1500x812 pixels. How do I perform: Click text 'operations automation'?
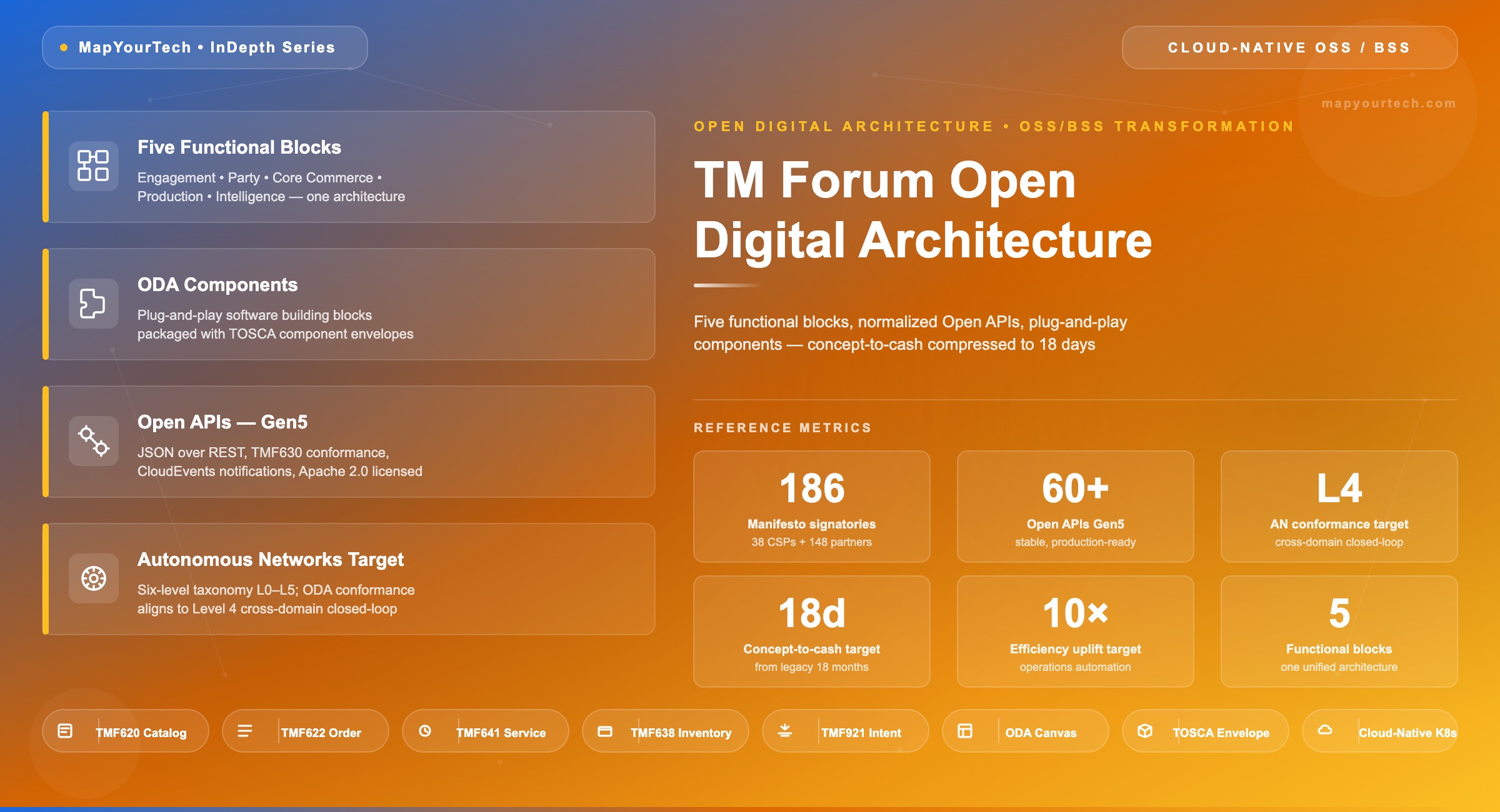(x=1076, y=667)
